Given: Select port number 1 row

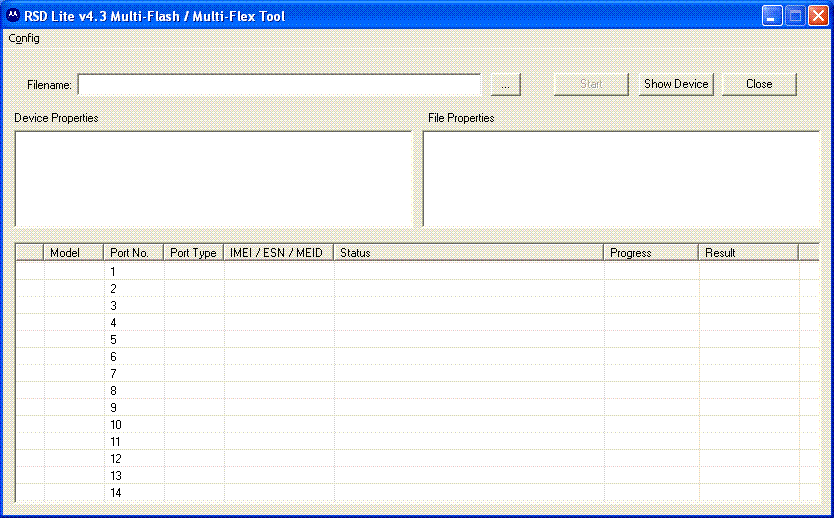Looking at the screenshot, I should (x=418, y=272).
